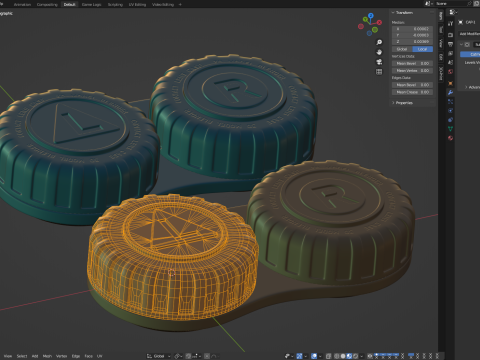The width and height of the screenshot is (480, 360).
Task: Adjust the Mean Vertex crease slider
Action: click(412, 71)
